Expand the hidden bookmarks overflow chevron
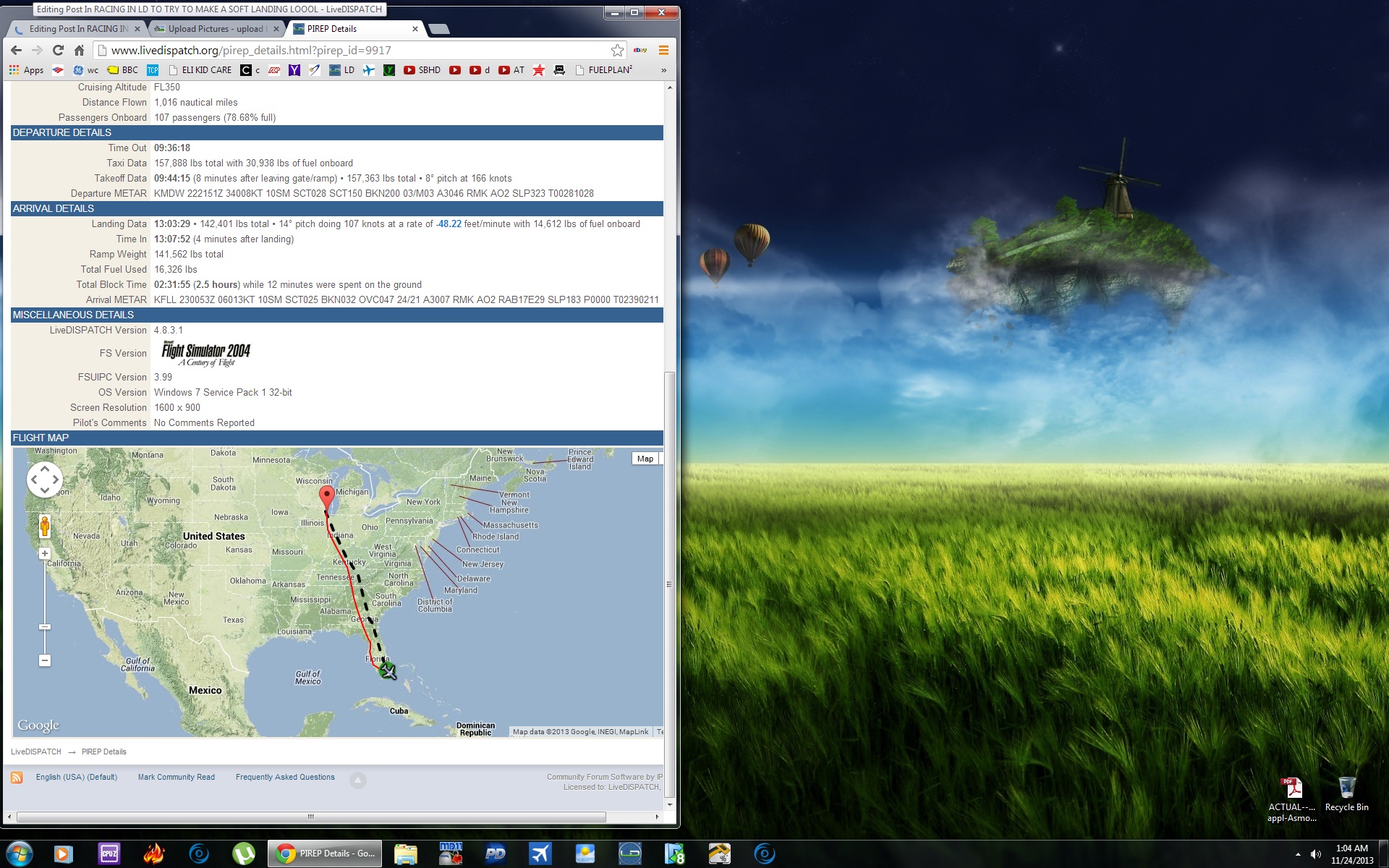Image resolution: width=1389 pixels, height=868 pixels. coord(663,70)
